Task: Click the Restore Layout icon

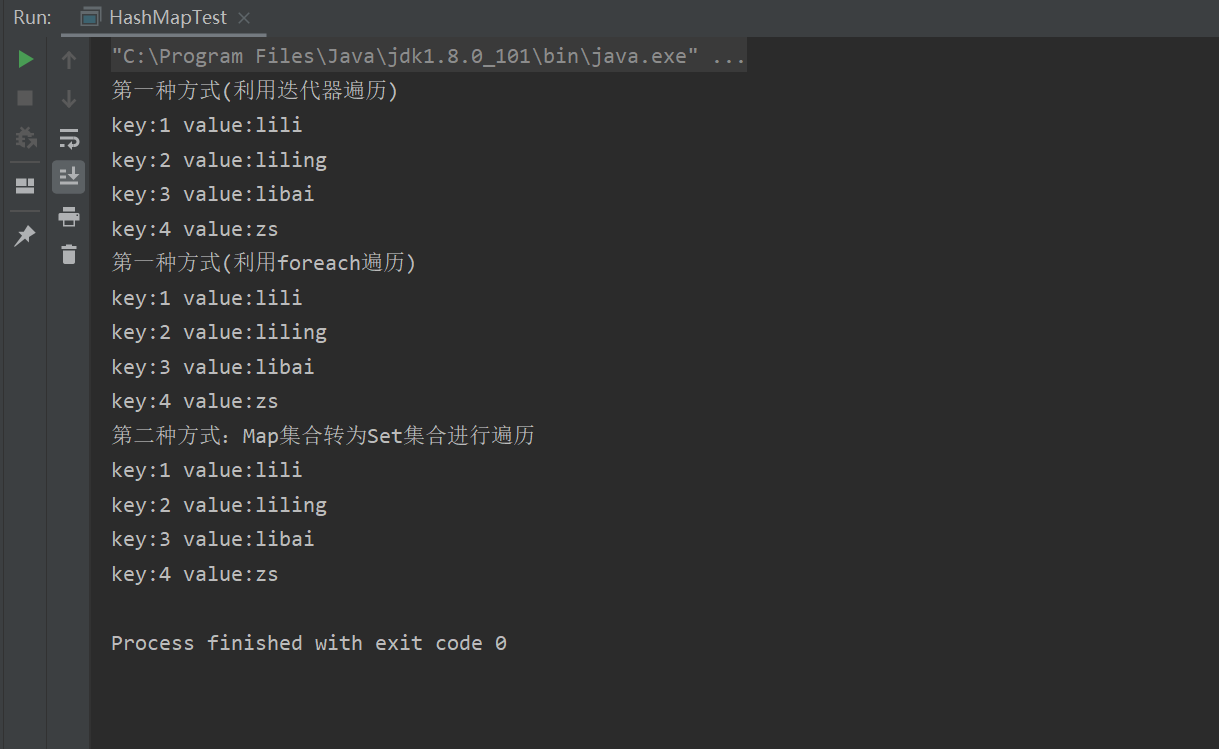Action: click(x=25, y=186)
